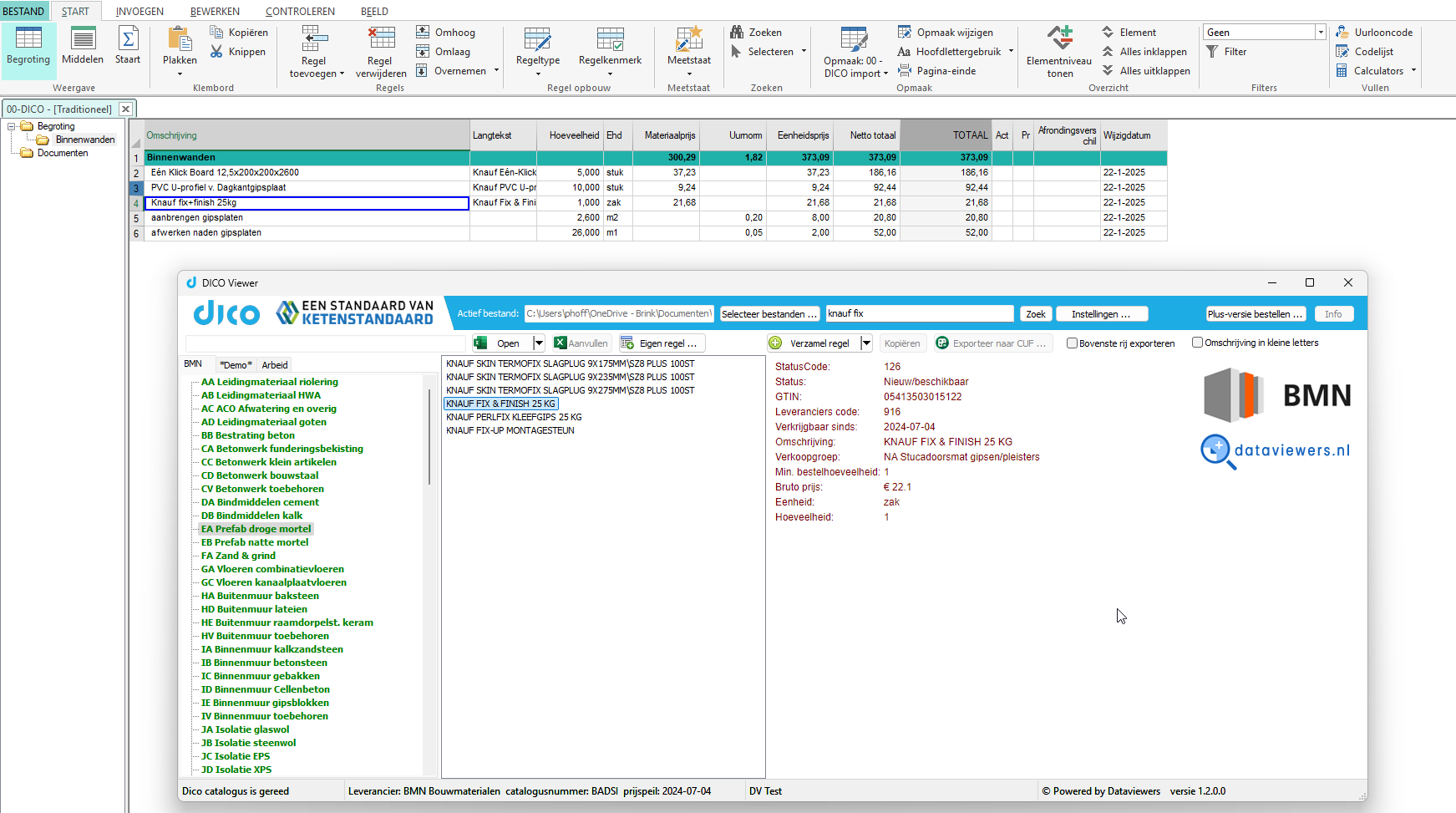The width and height of the screenshot is (1456, 813).
Task: Click the category tree scrollbar
Action: (x=429, y=435)
